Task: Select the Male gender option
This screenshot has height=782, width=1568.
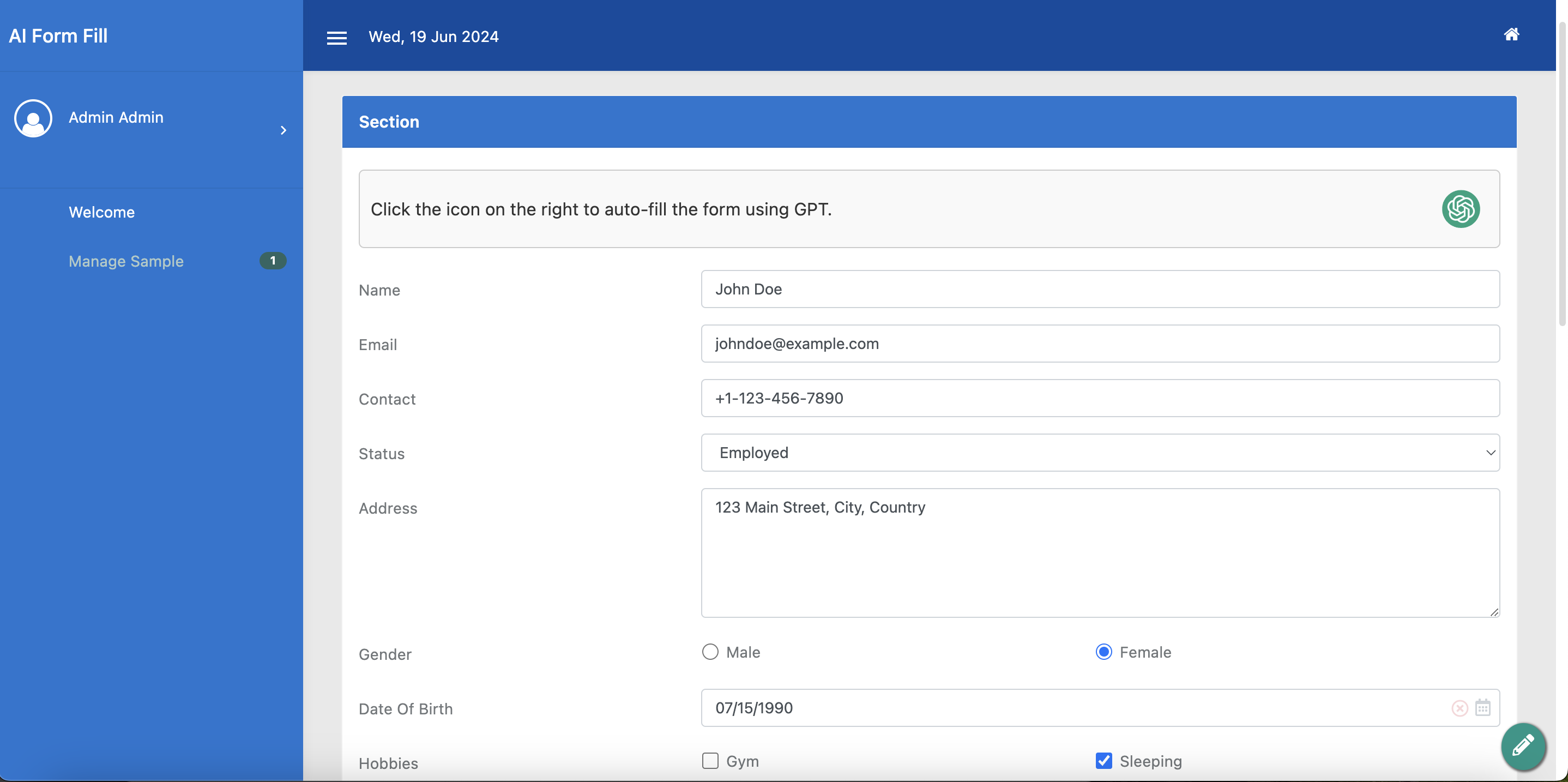Action: point(710,652)
